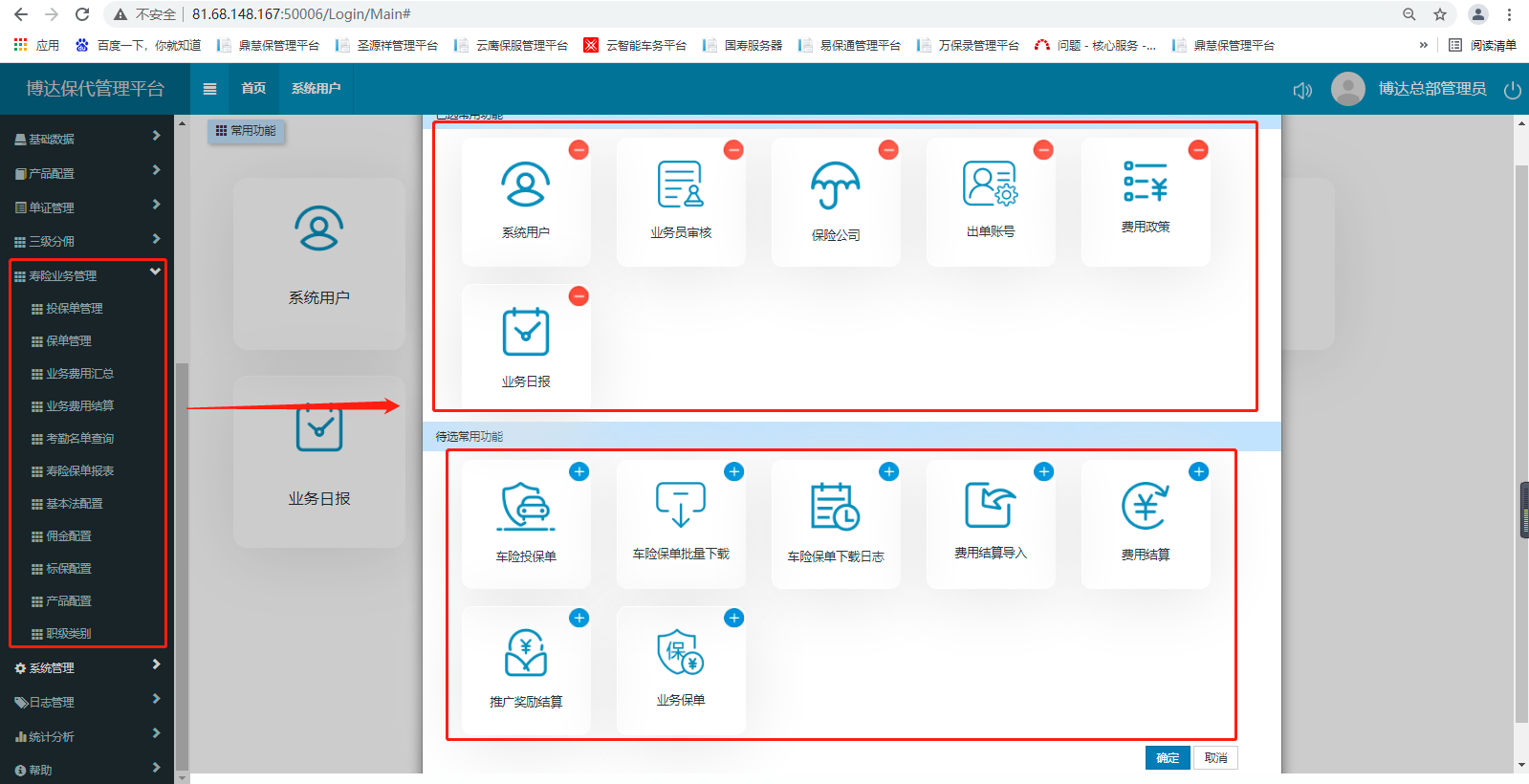Expand 系统管理 sidebar menu
Screen dimensions: 1529x784
pyautogui.click(x=87, y=667)
